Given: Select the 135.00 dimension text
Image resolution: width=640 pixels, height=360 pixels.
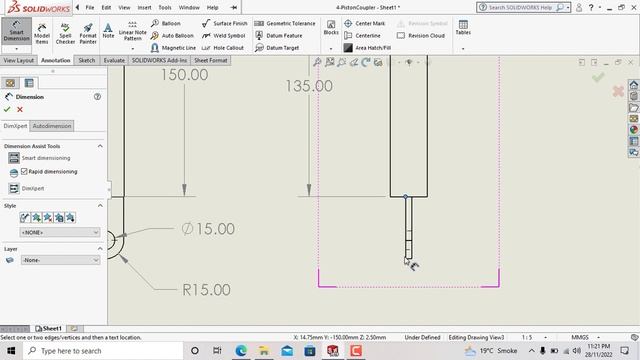Looking at the screenshot, I should 309,86.
